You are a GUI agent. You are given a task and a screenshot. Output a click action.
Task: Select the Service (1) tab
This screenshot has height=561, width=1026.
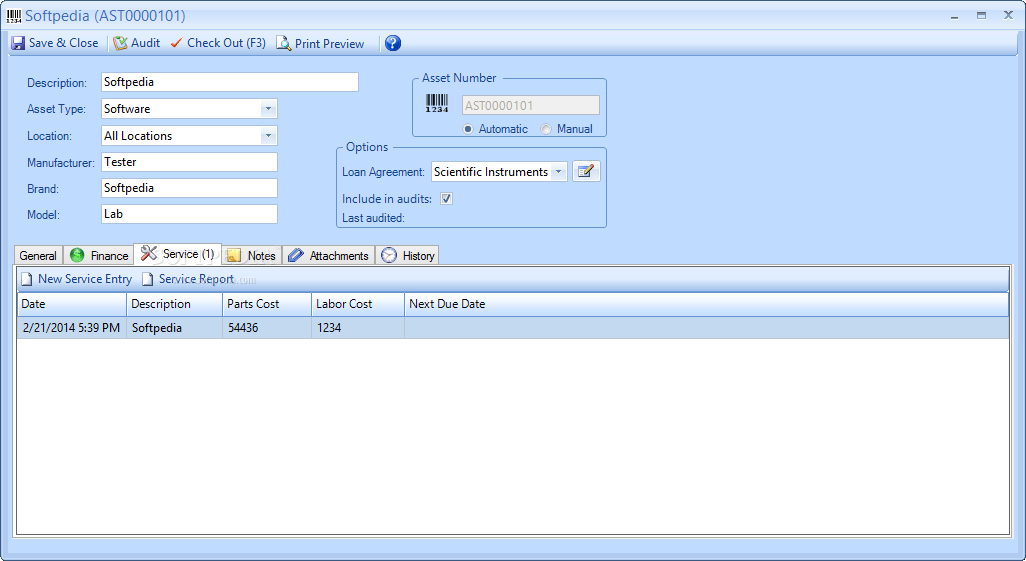[178, 254]
